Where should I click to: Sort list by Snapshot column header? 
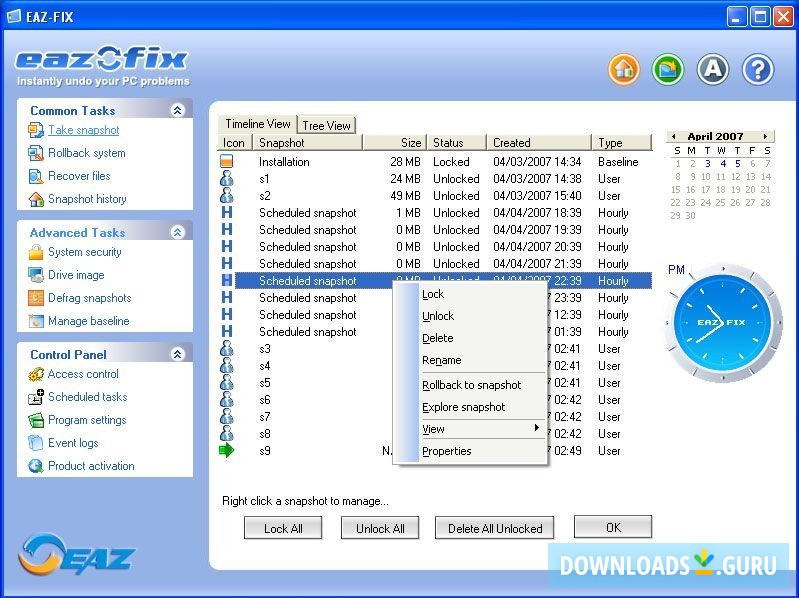click(x=307, y=143)
